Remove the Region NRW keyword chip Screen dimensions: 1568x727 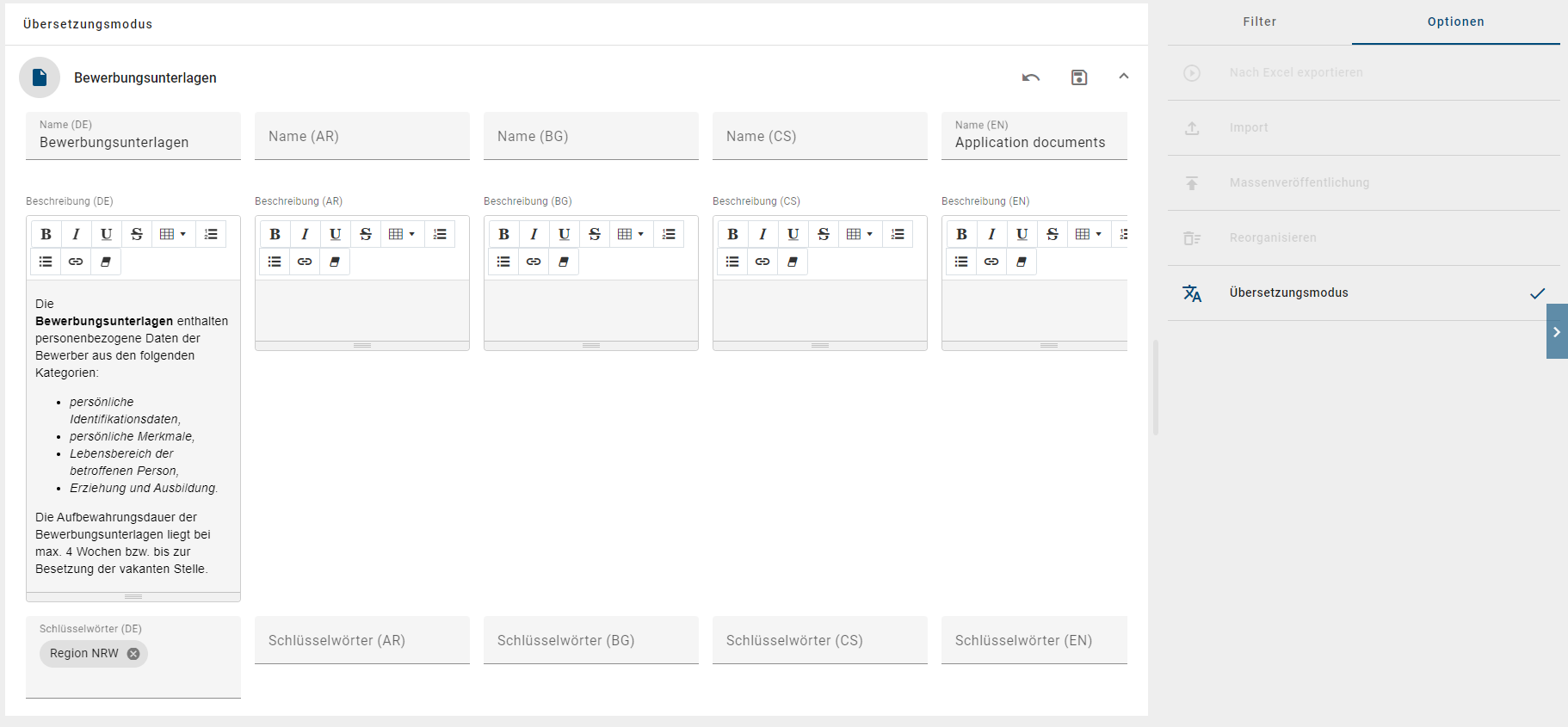(133, 654)
